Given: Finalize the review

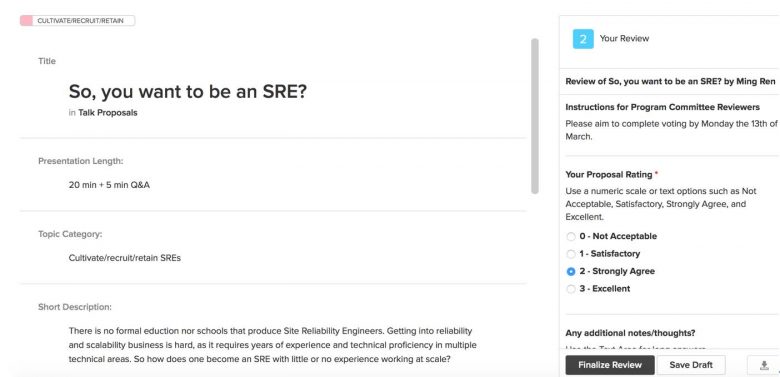Looking at the screenshot, I should coord(610,365).
